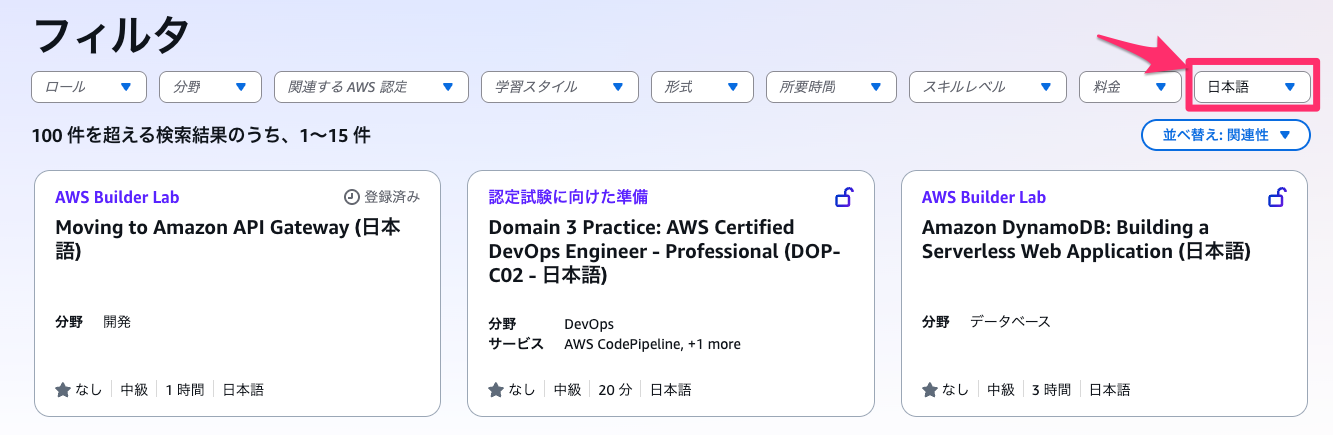Click the star rating icon on Domain 3 card
The image size is (1333, 435).
click(496, 389)
